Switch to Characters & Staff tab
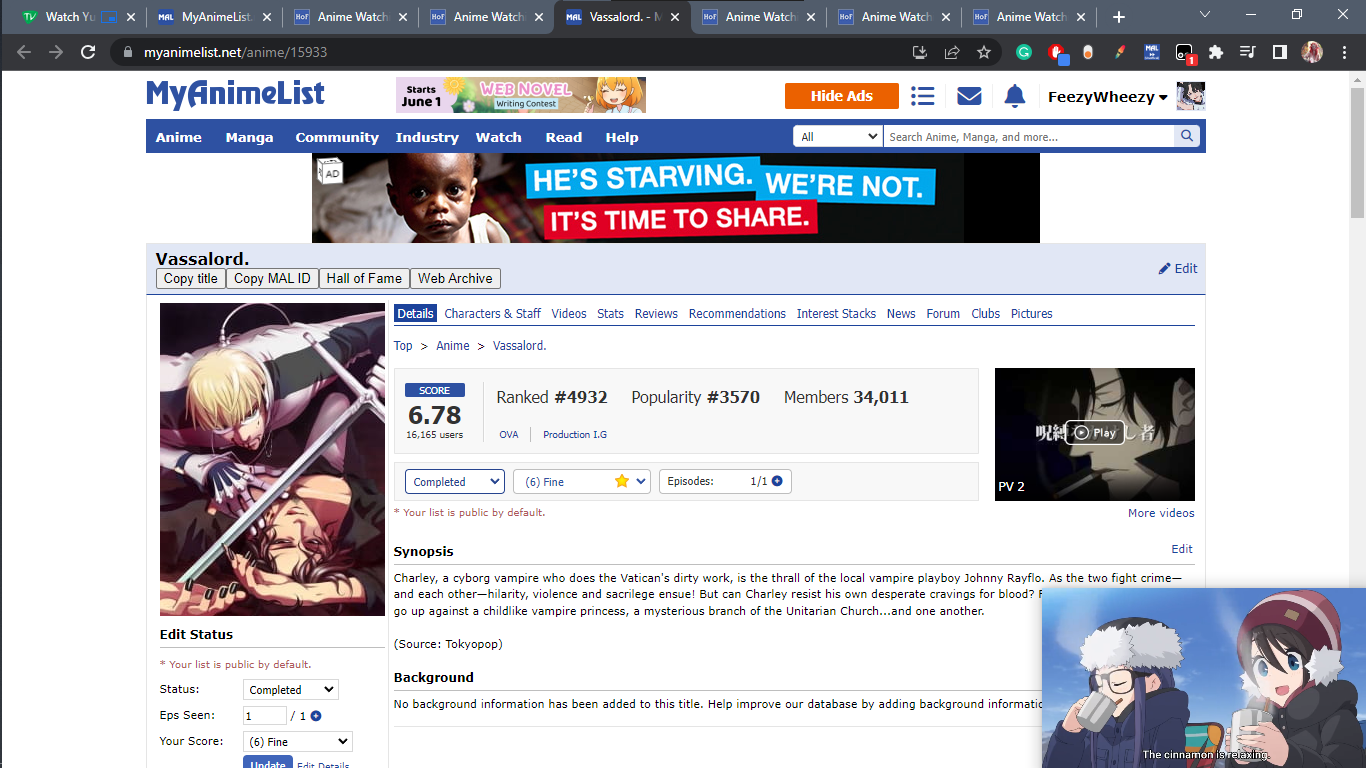 [493, 314]
